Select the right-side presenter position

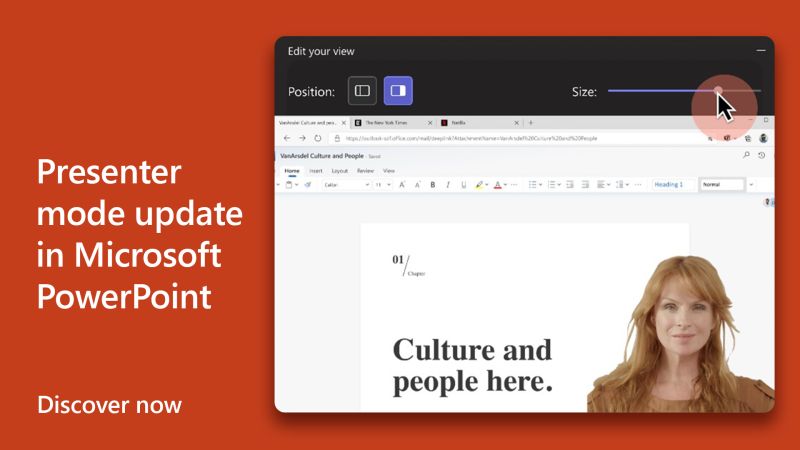point(398,91)
